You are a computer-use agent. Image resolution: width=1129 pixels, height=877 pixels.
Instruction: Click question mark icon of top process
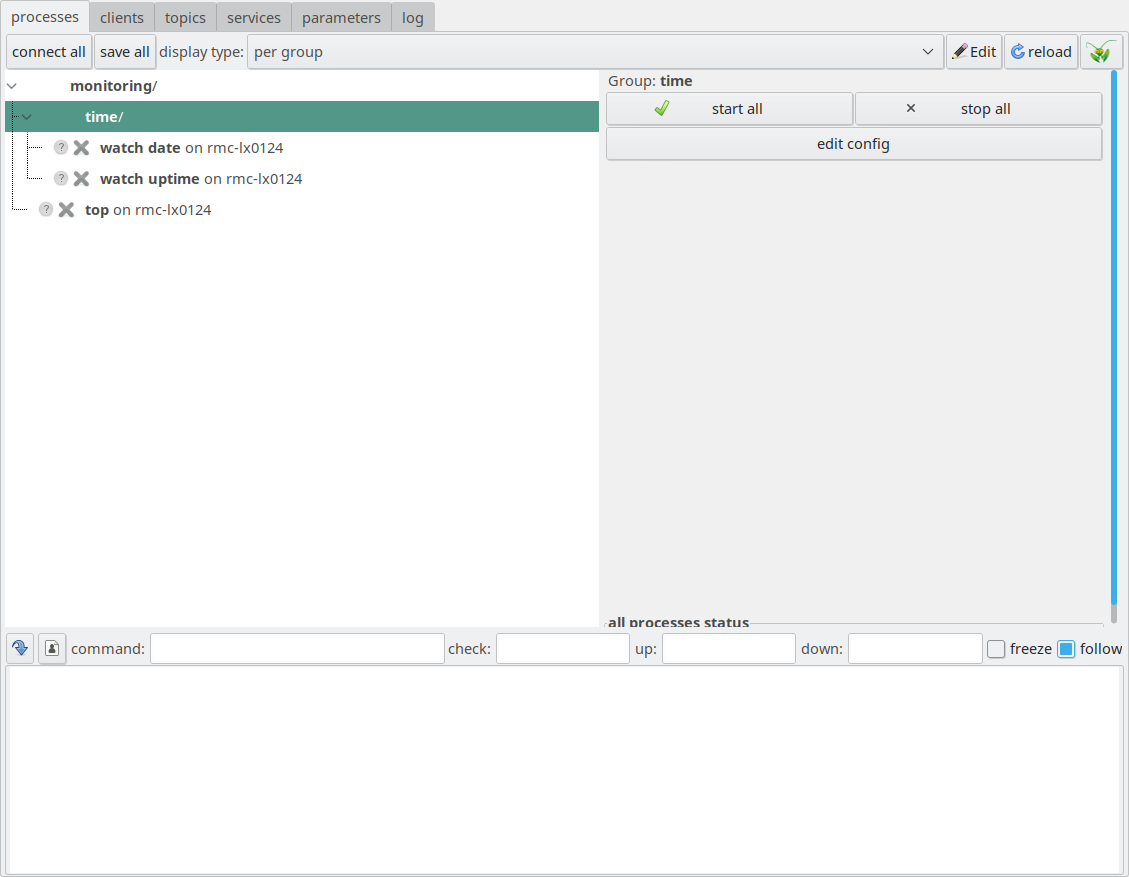pyautogui.click(x=46, y=210)
